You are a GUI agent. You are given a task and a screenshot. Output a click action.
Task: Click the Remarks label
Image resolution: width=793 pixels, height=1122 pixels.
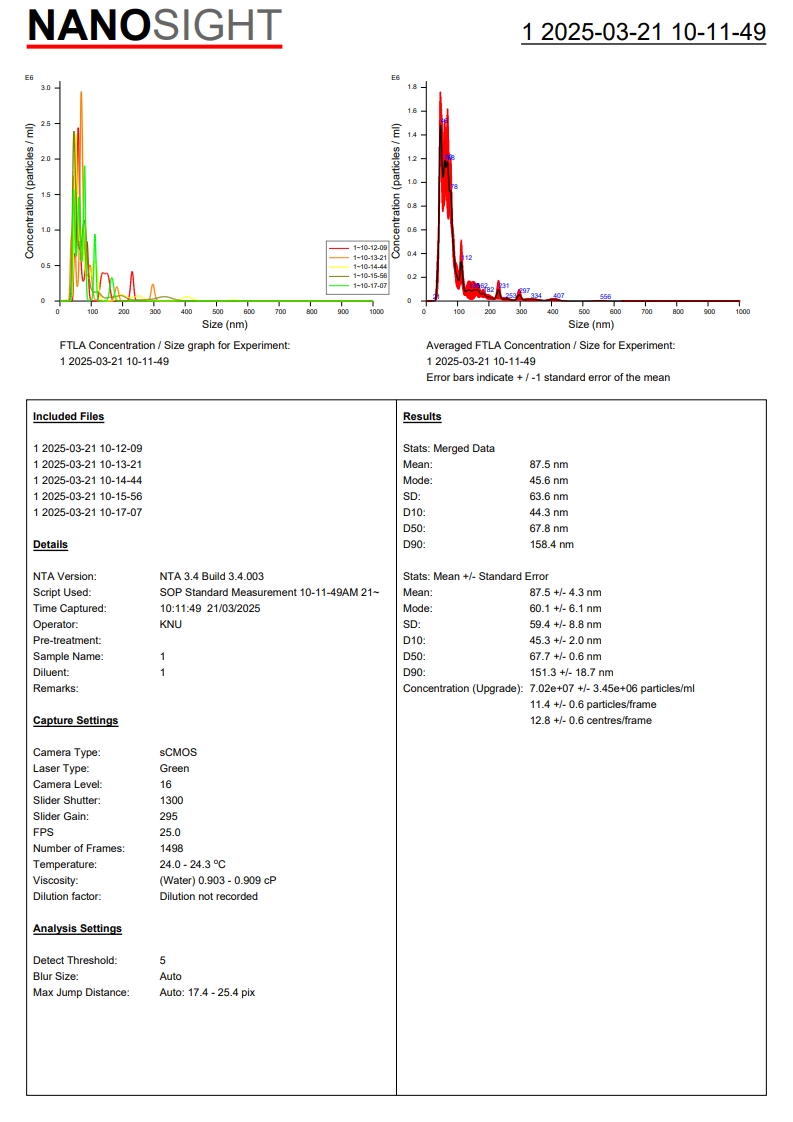point(56,688)
